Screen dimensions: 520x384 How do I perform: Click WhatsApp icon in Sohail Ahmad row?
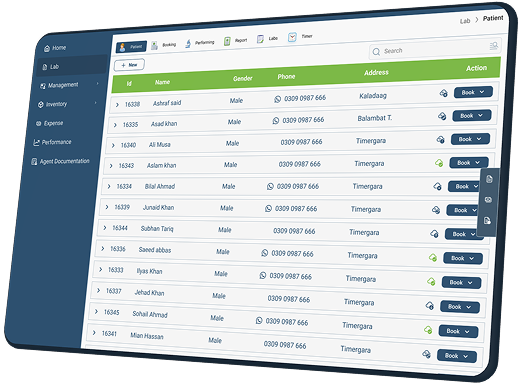tap(259, 321)
